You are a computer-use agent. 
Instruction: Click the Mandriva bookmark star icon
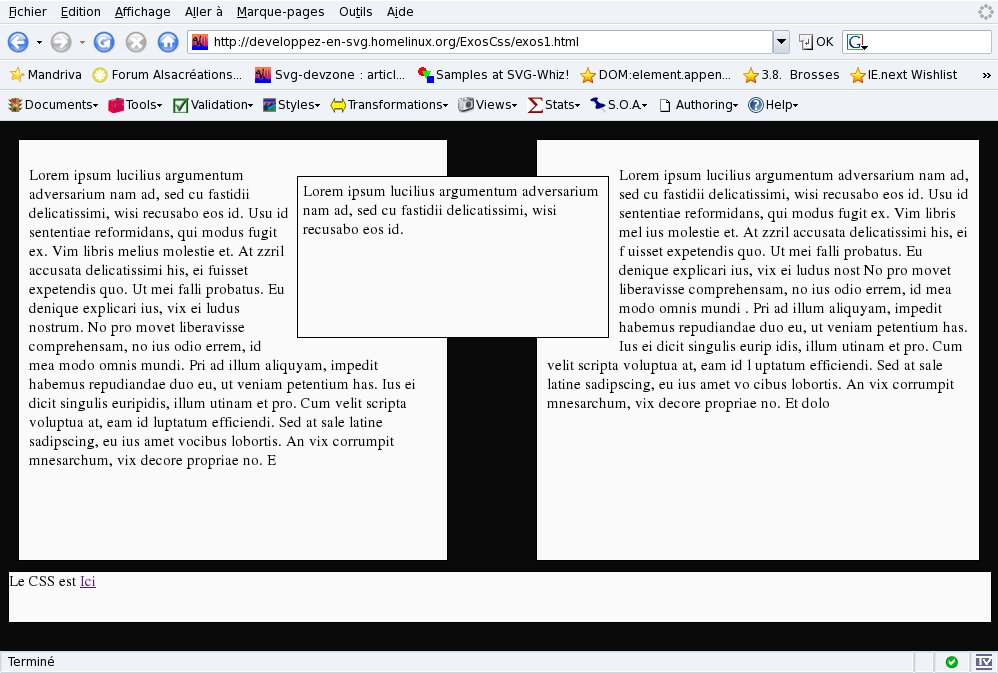pos(17,74)
